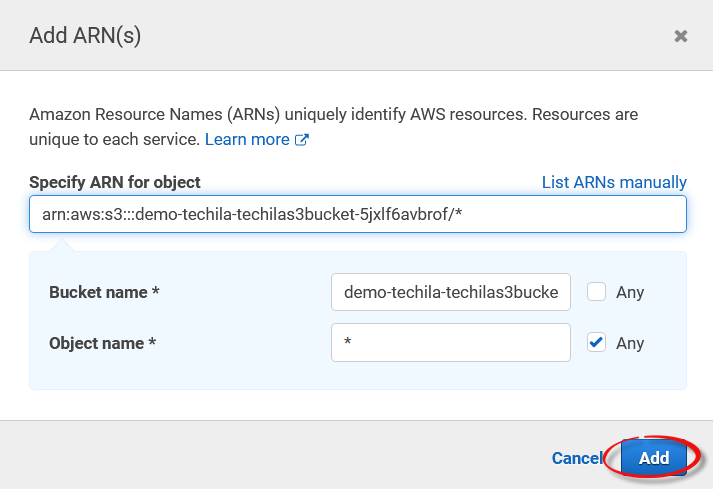
Task: Click the Specify ARN for object heading
Action: click(115, 182)
